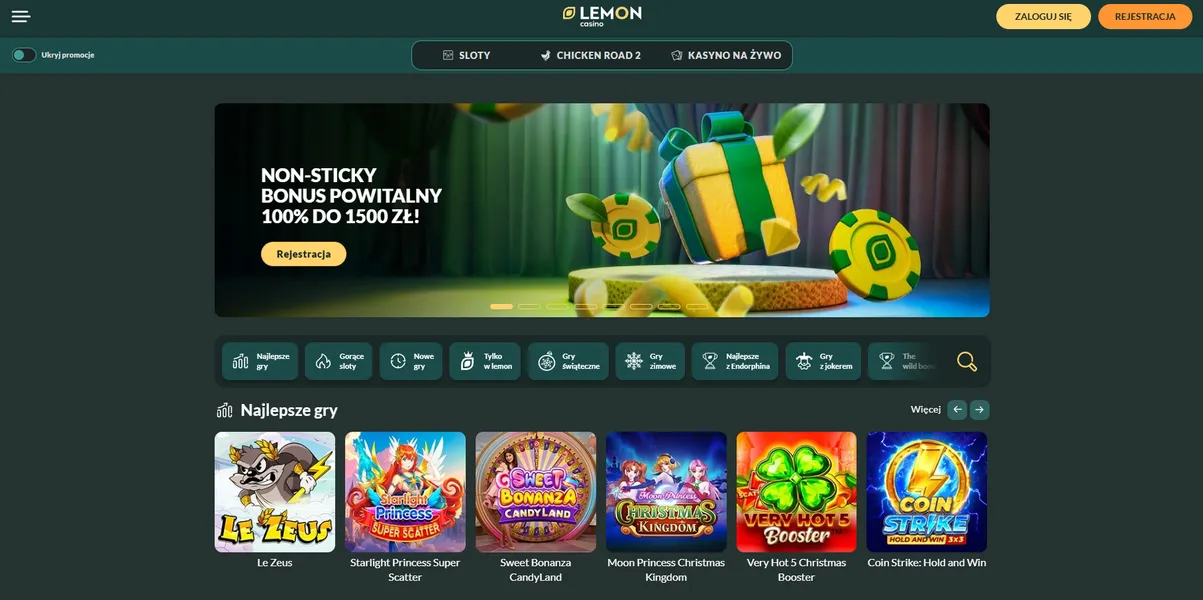Open the Chicken Road 2 tab

(x=590, y=55)
